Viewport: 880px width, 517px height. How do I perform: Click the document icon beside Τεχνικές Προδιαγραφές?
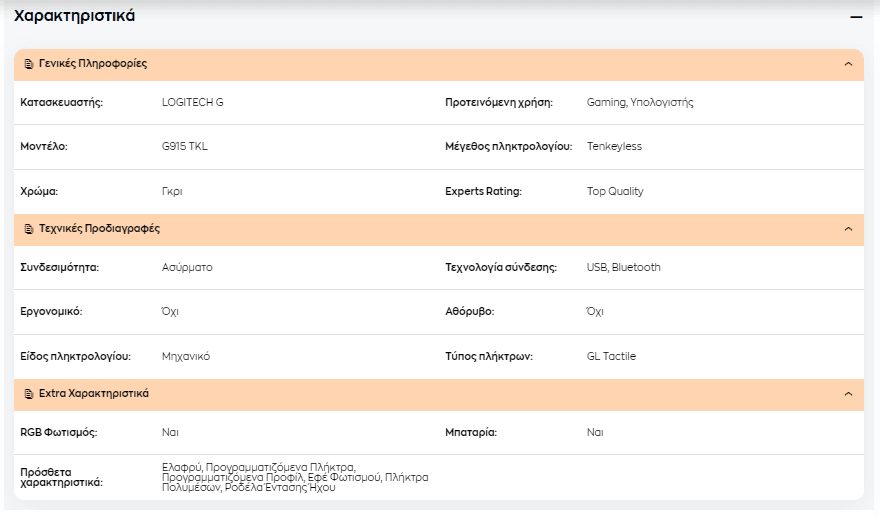click(x=29, y=229)
